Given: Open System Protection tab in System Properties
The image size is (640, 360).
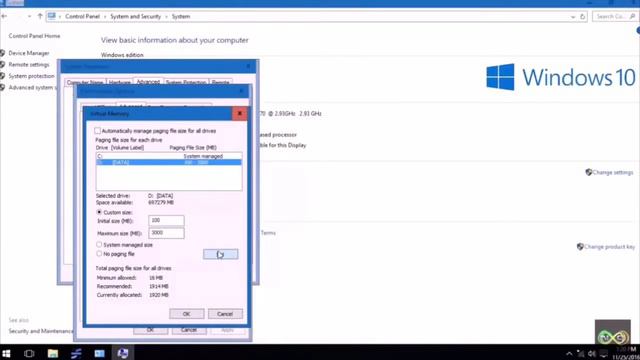Looking at the screenshot, I should [186, 82].
